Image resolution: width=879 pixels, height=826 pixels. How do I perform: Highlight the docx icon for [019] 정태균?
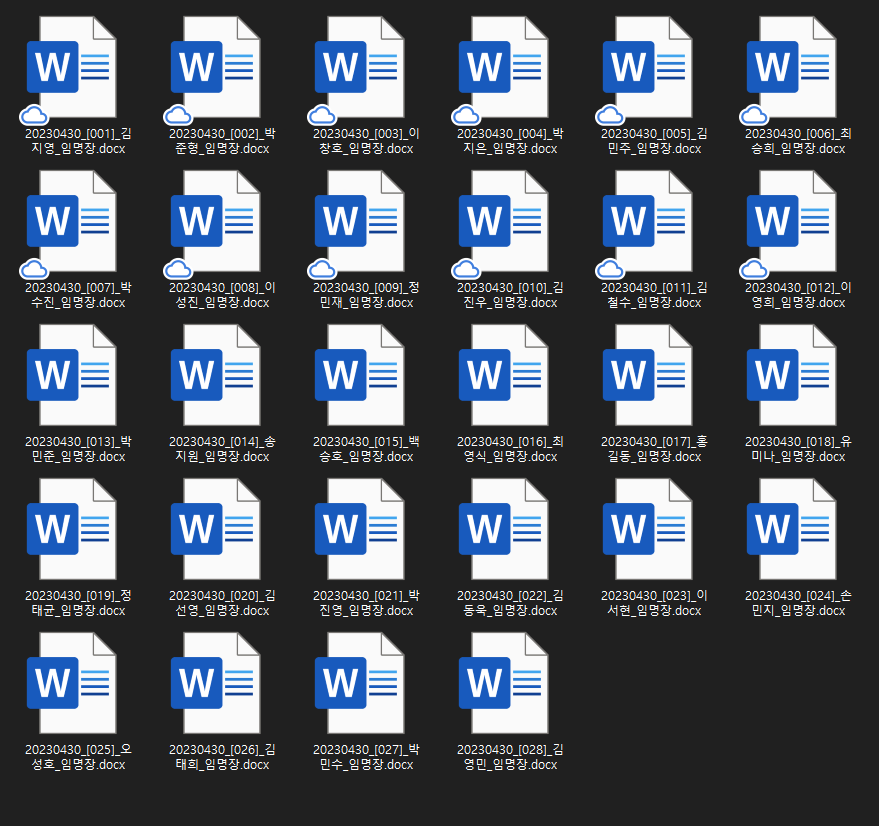(72, 529)
